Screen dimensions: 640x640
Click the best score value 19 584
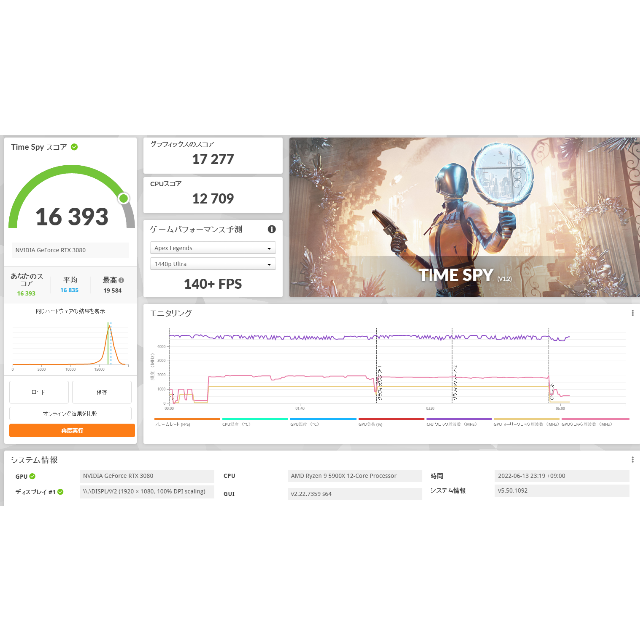click(x=112, y=290)
